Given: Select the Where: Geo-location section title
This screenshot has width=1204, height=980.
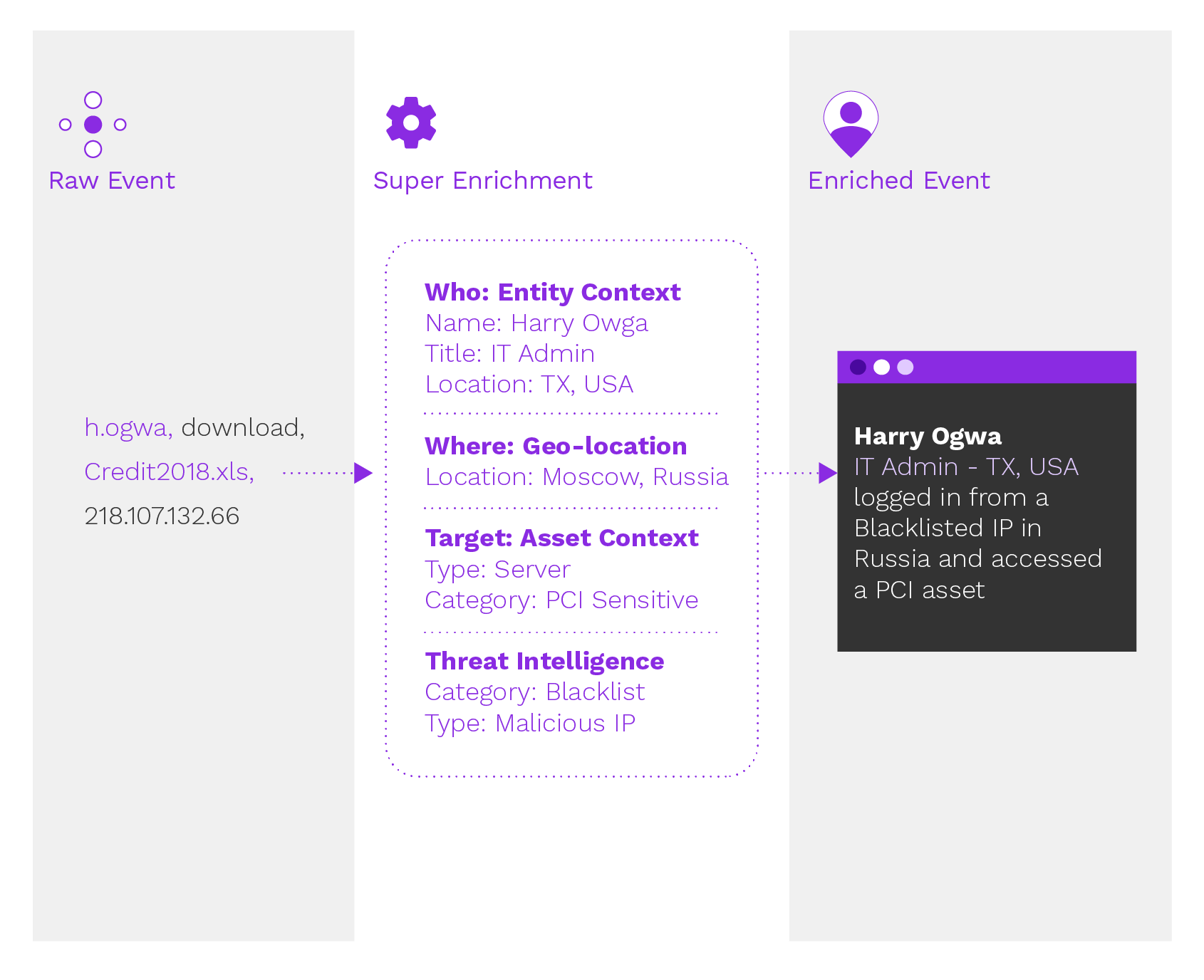Looking at the screenshot, I should pos(556,447).
